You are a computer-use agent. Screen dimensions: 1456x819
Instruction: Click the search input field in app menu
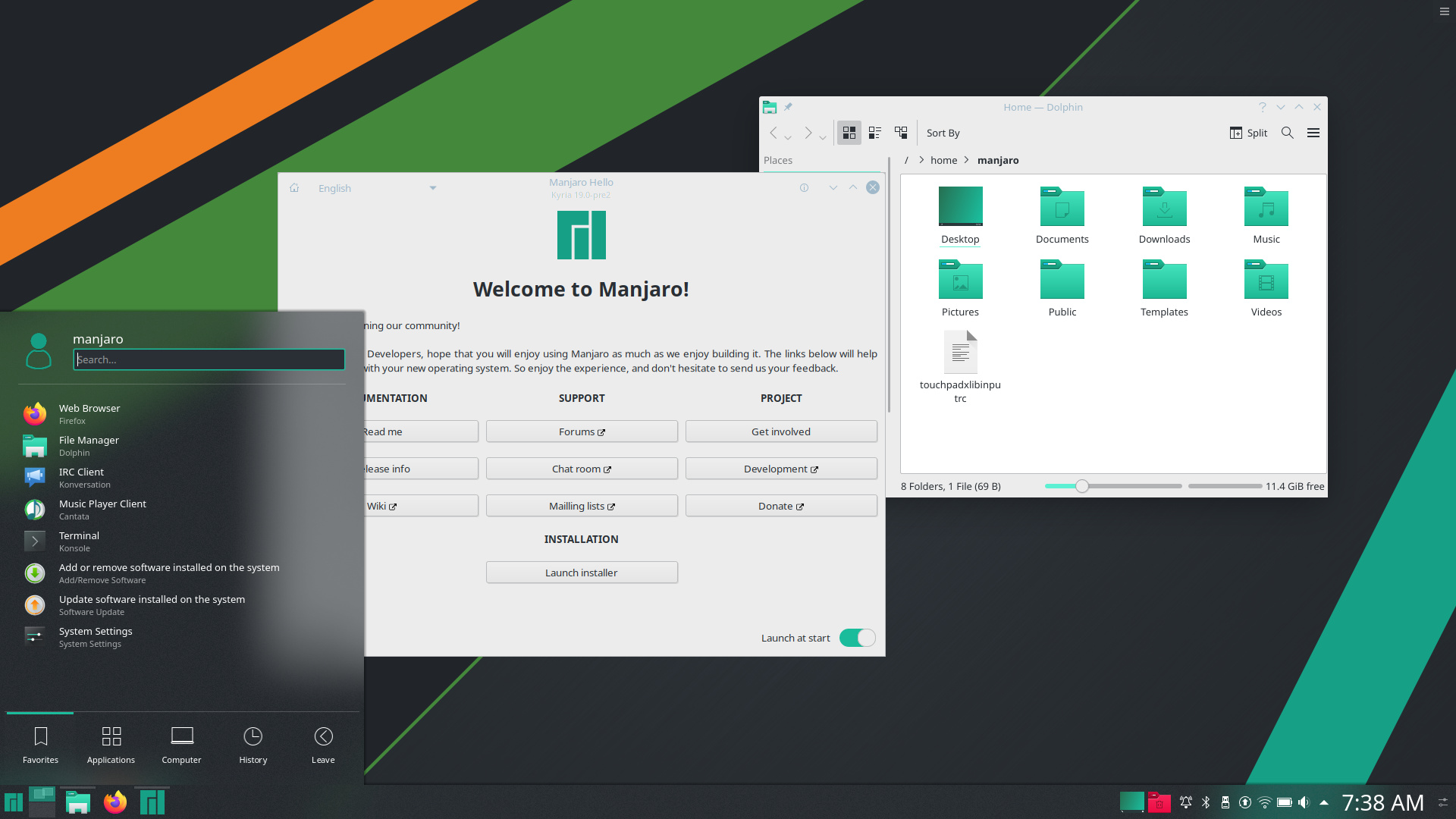click(208, 359)
